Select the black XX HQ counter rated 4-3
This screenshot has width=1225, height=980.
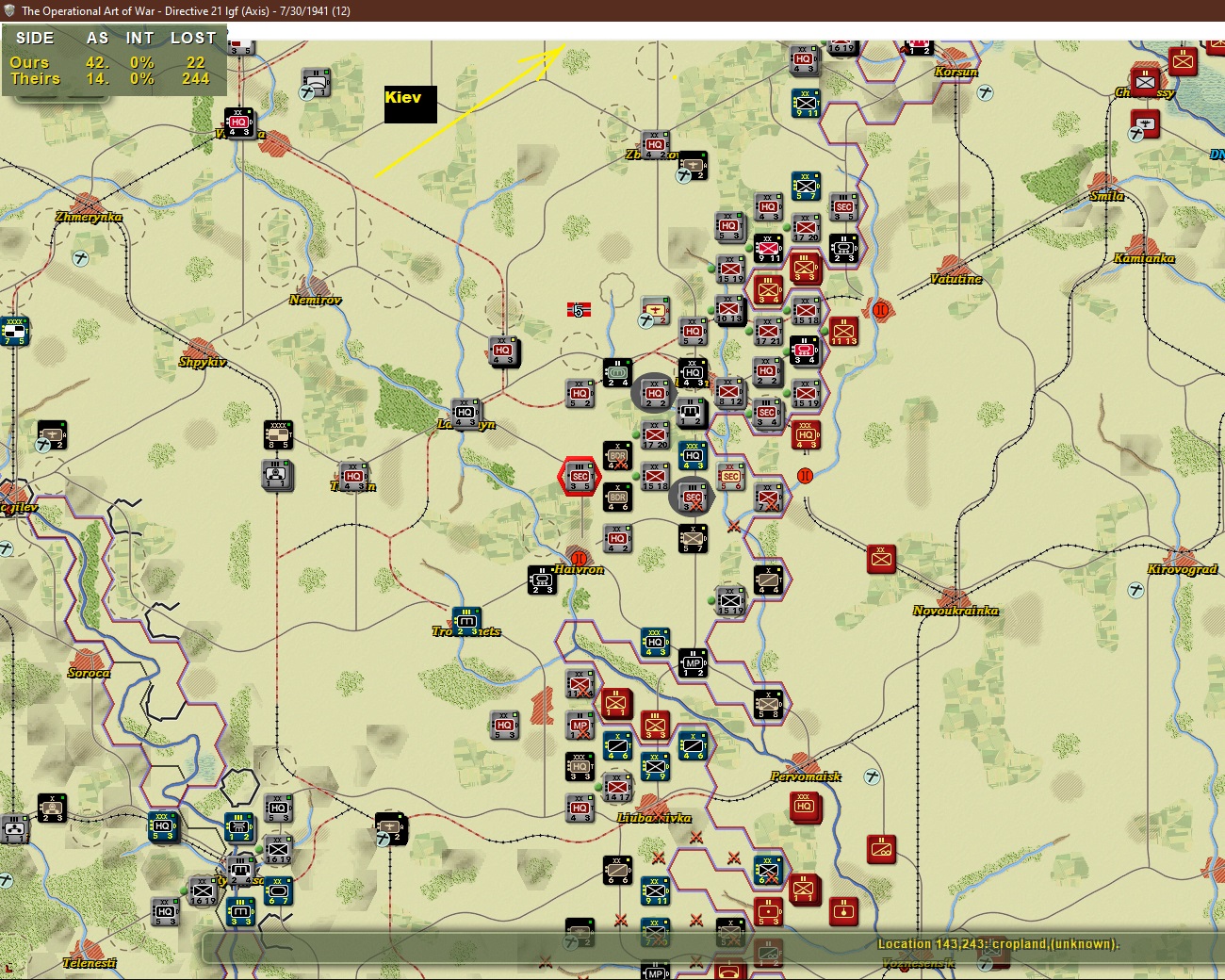tap(694, 372)
